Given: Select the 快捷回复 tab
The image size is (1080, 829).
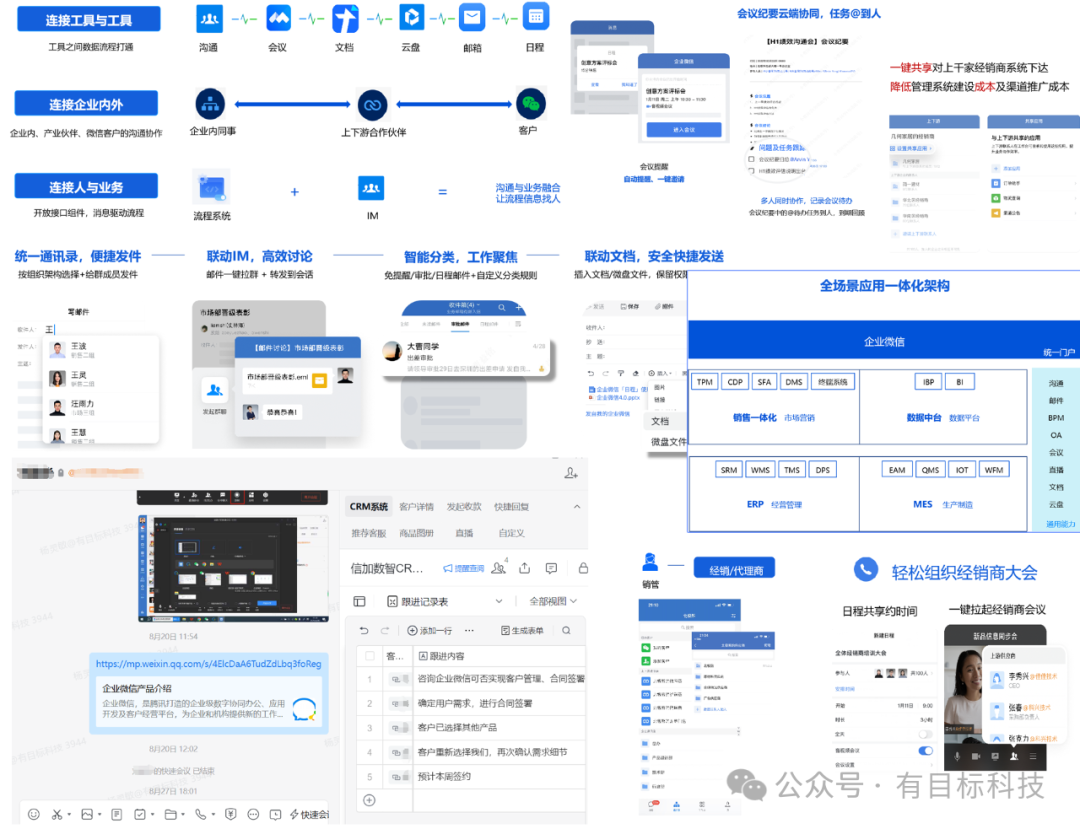Looking at the screenshot, I should (511, 507).
